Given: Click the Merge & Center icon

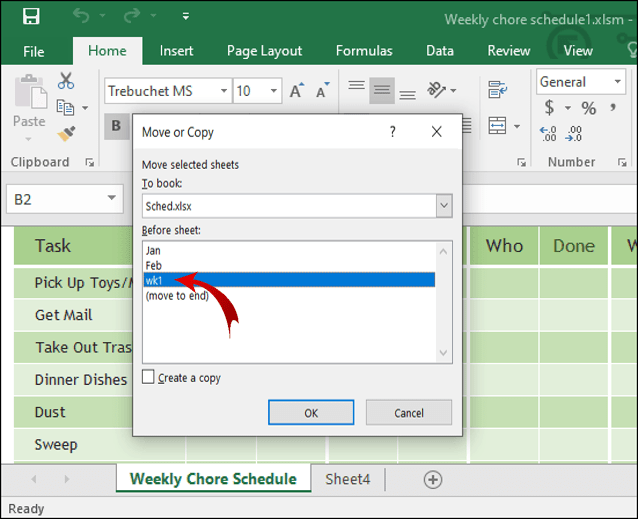Looking at the screenshot, I should tap(497, 126).
